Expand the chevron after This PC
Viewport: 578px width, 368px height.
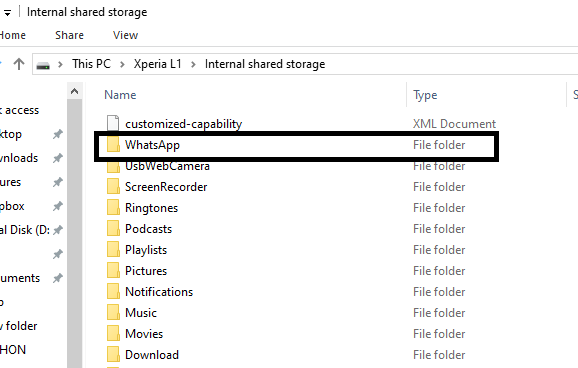point(122,65)
